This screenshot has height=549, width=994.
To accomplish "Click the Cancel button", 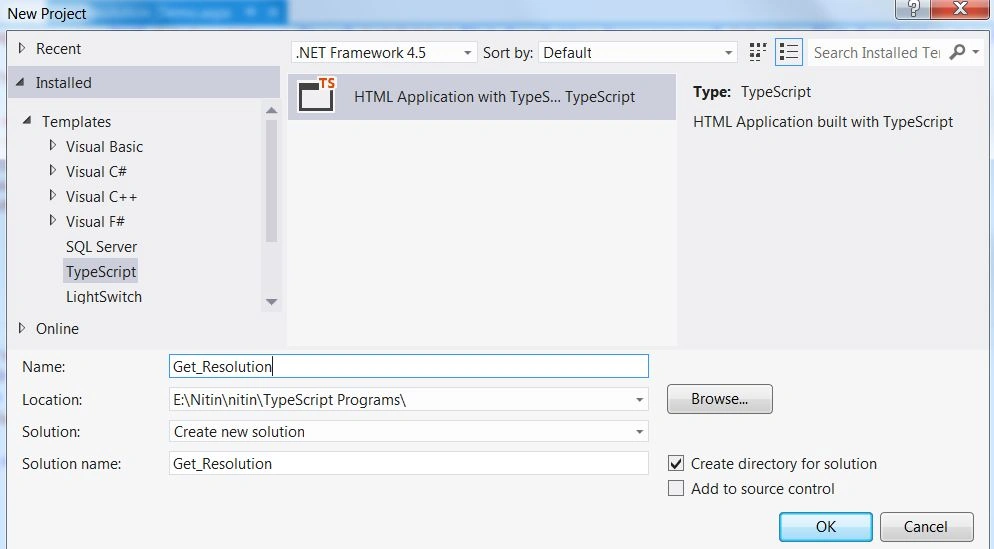I will [x=926, y=527].
